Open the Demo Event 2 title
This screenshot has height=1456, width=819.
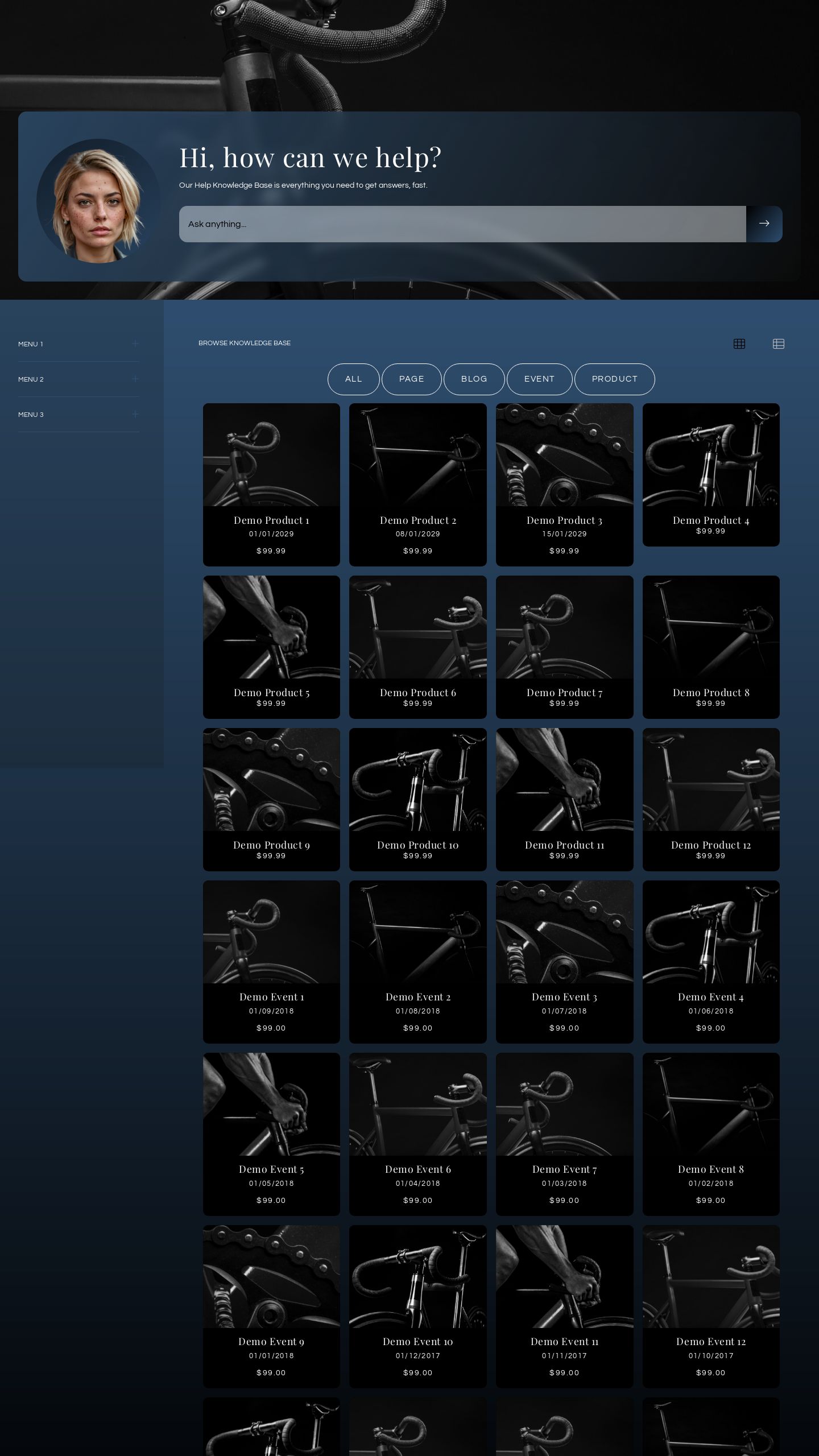click(417, 997)
